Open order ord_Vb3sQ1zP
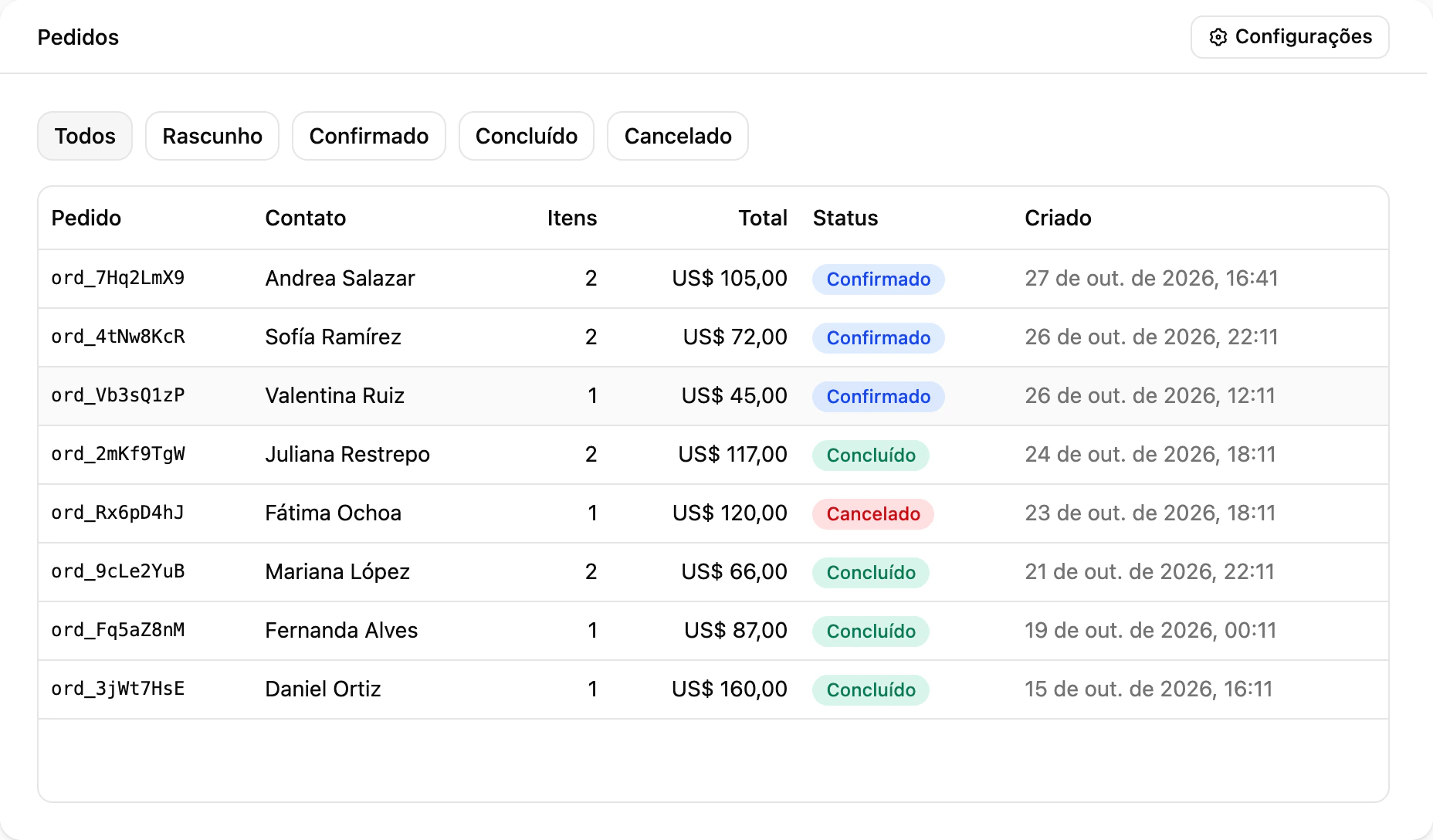This screenshot has height=840, width=1433. 118,395
